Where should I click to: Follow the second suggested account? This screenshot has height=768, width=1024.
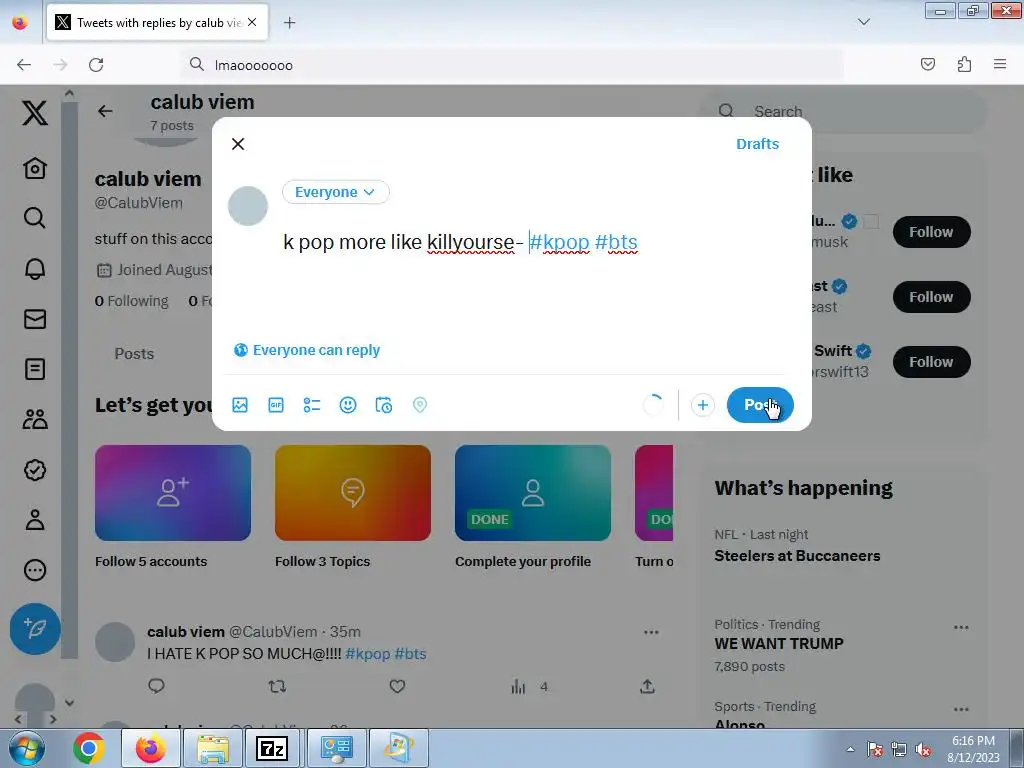[931, 297]
